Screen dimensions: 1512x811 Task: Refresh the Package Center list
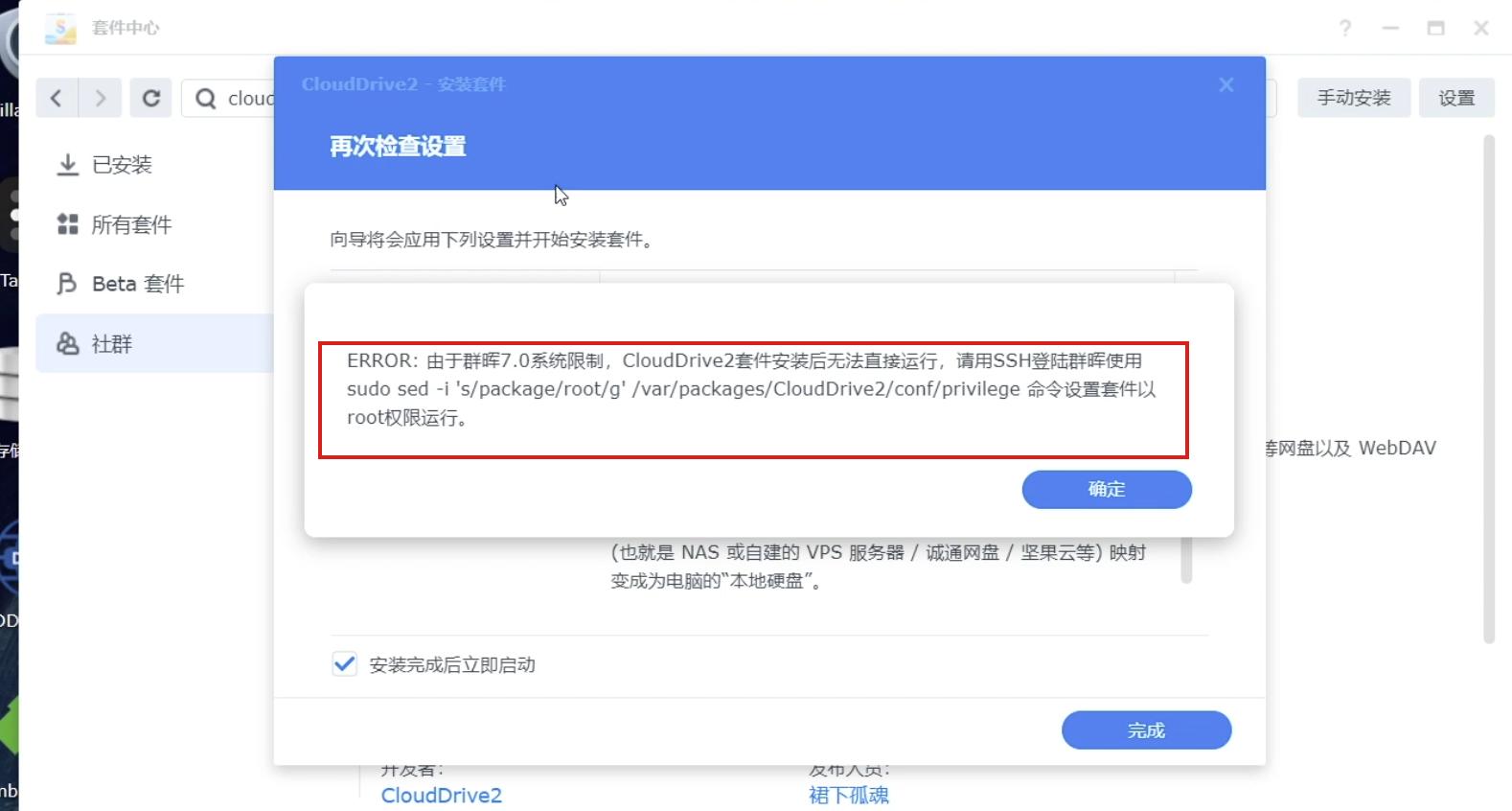point(151,98)
